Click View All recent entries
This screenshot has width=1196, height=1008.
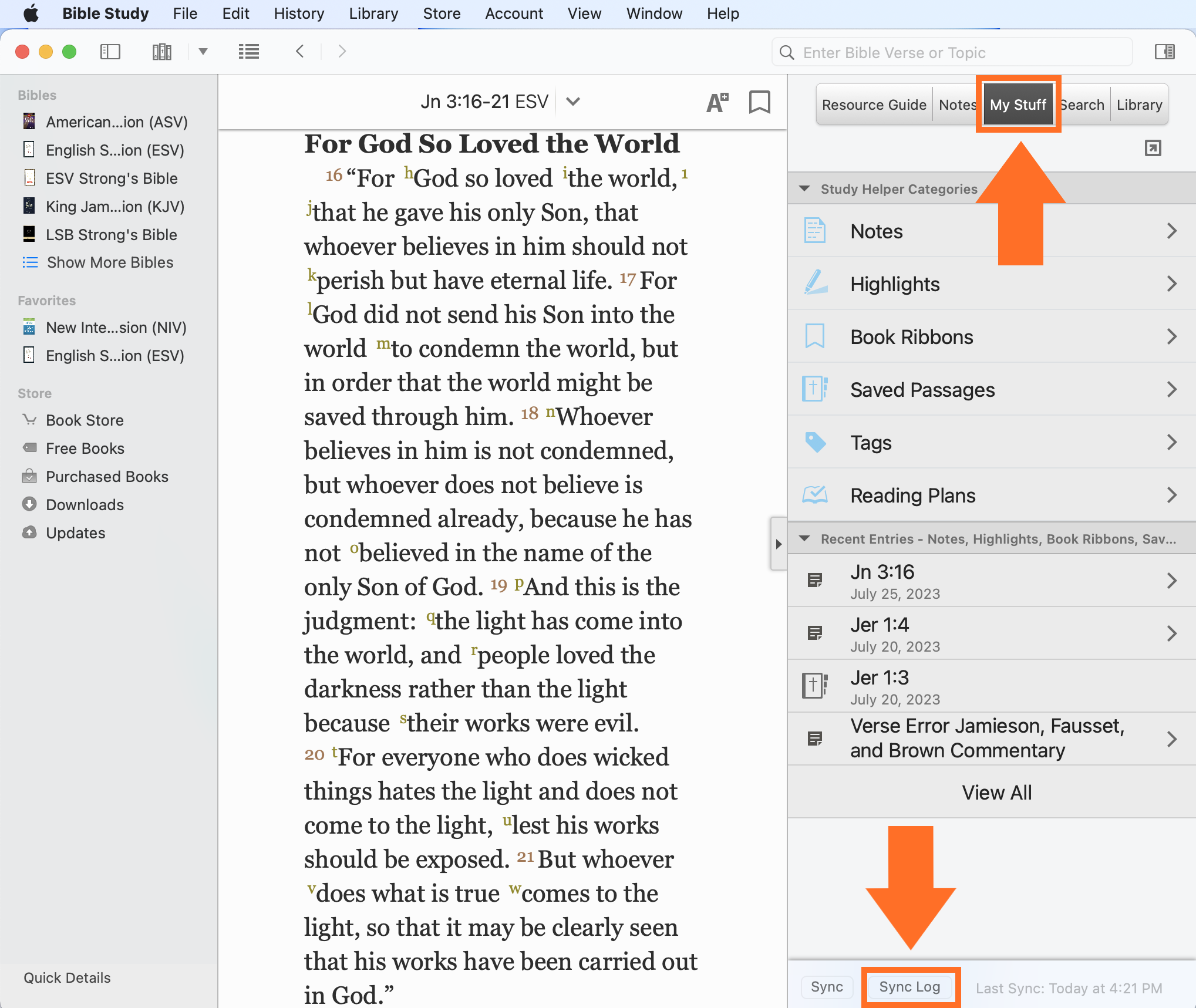pyautogui.click(x=996, y=793)
